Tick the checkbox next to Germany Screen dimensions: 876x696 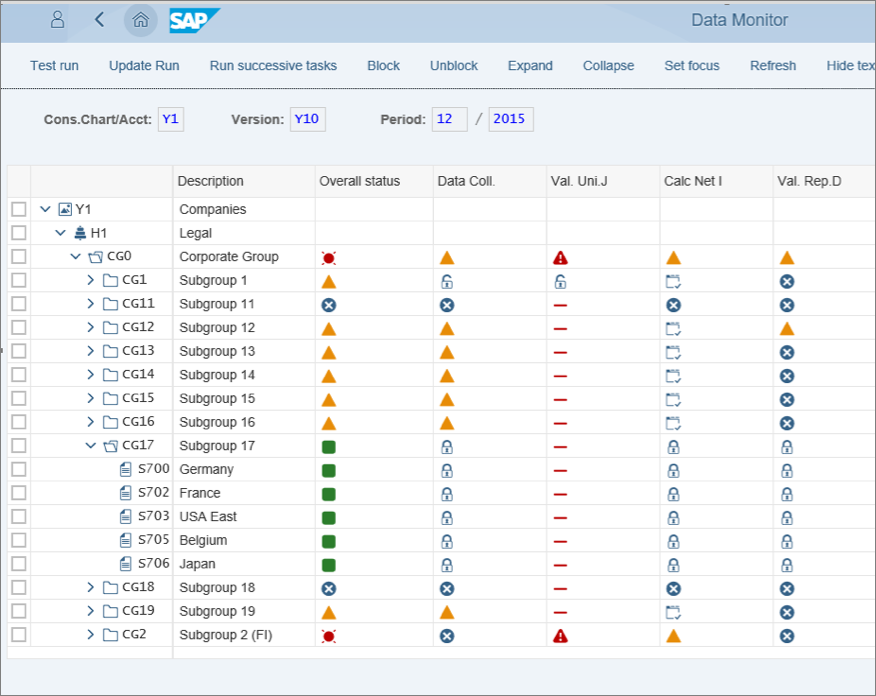pyautogui.click(x=17, y=469)
